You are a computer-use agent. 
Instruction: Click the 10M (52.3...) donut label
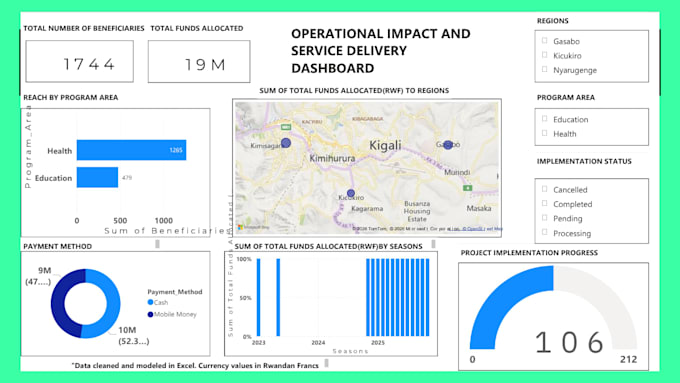pyautogui.click(x=133, y=335)
